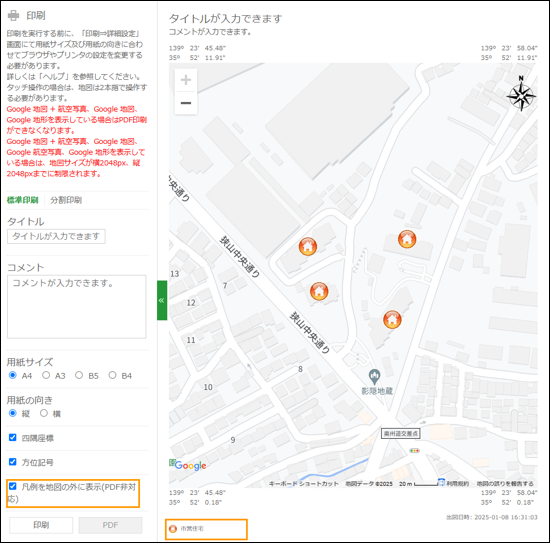Viewport: 550px width, 543px height.
Task: Zoom in the map with plus button
Action: click(x=186, y=80)
